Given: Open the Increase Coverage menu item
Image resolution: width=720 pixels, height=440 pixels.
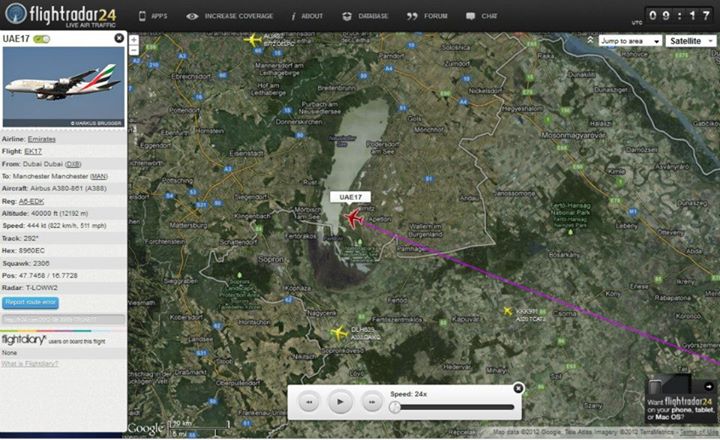Looking at the screenshot, I should (239, 16).
